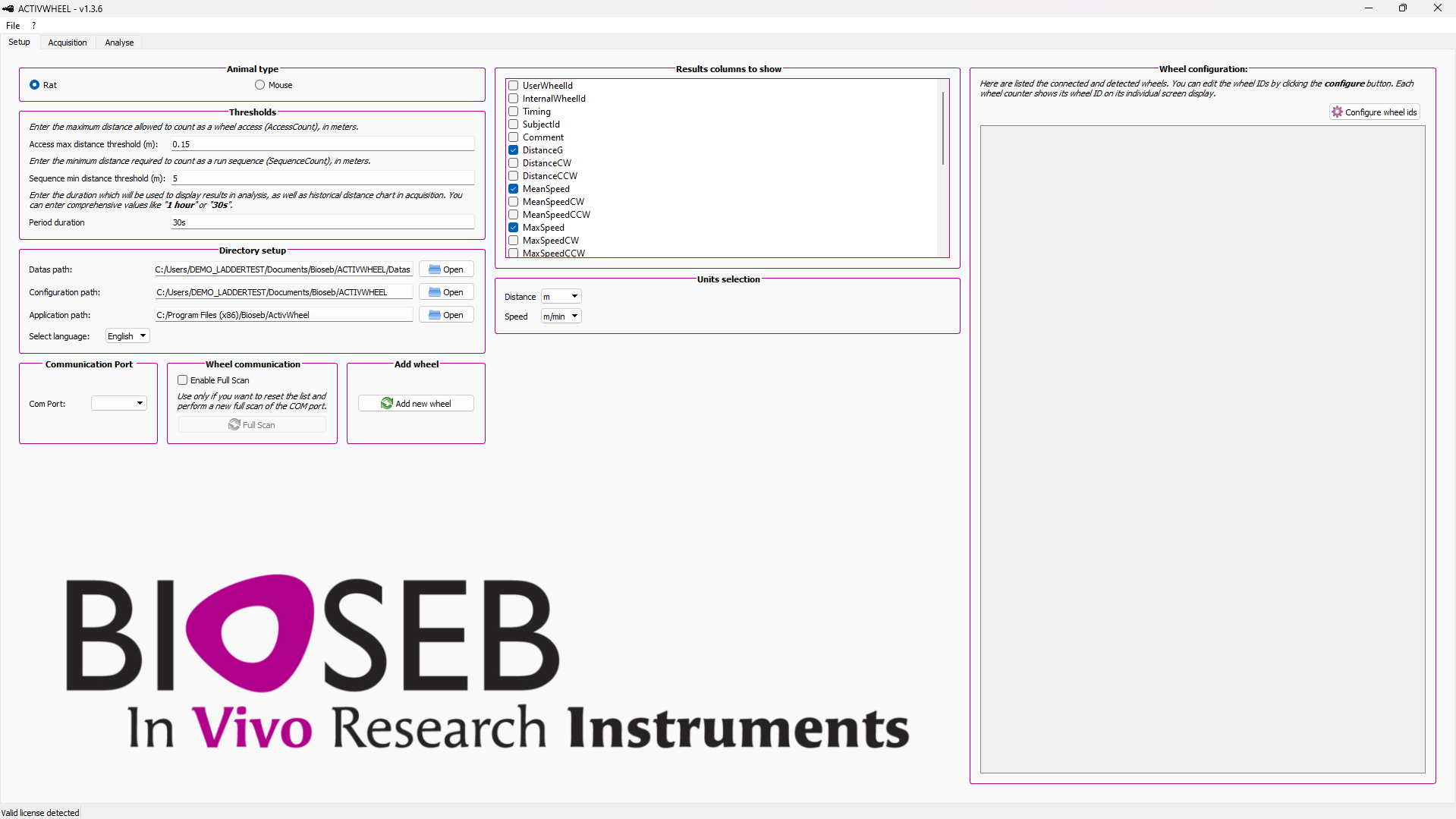Check the Timing results column

coord(514,112)
